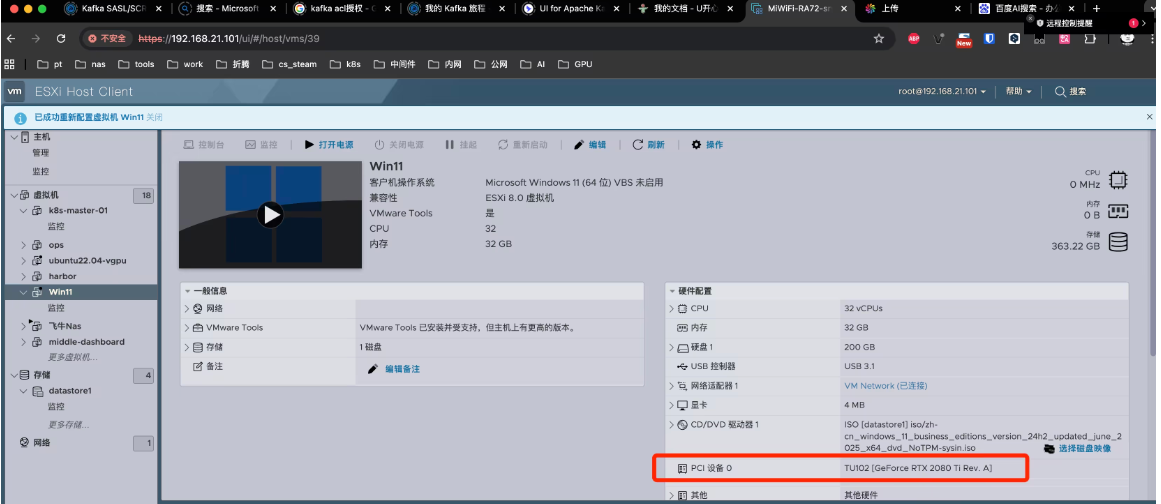Click the play button on the Win11 console thumbnail
This screenshot has width=1161, height=504.
tap(270, 215)
